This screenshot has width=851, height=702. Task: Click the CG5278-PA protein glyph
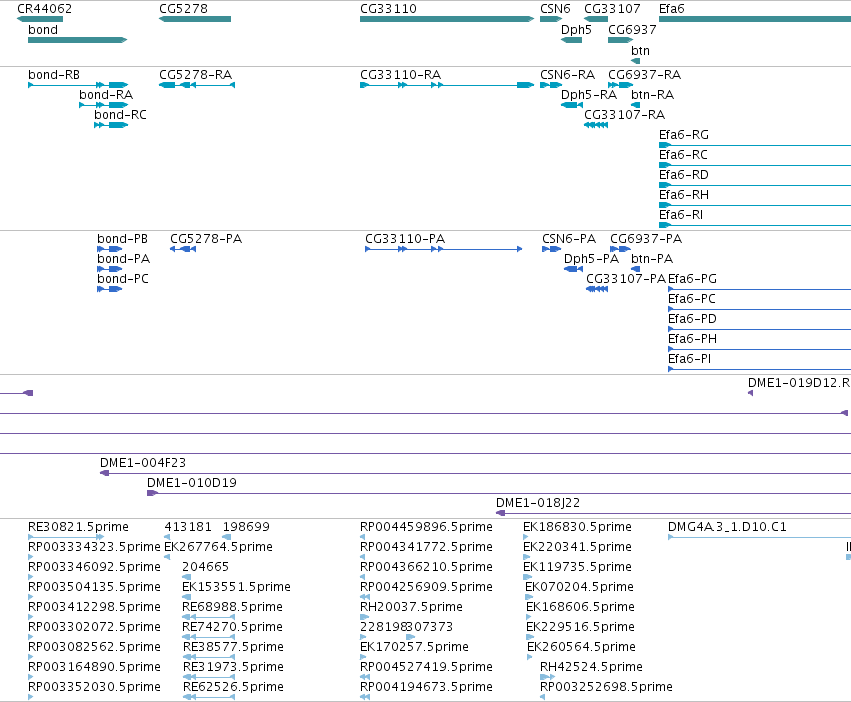tap(183, 249)
